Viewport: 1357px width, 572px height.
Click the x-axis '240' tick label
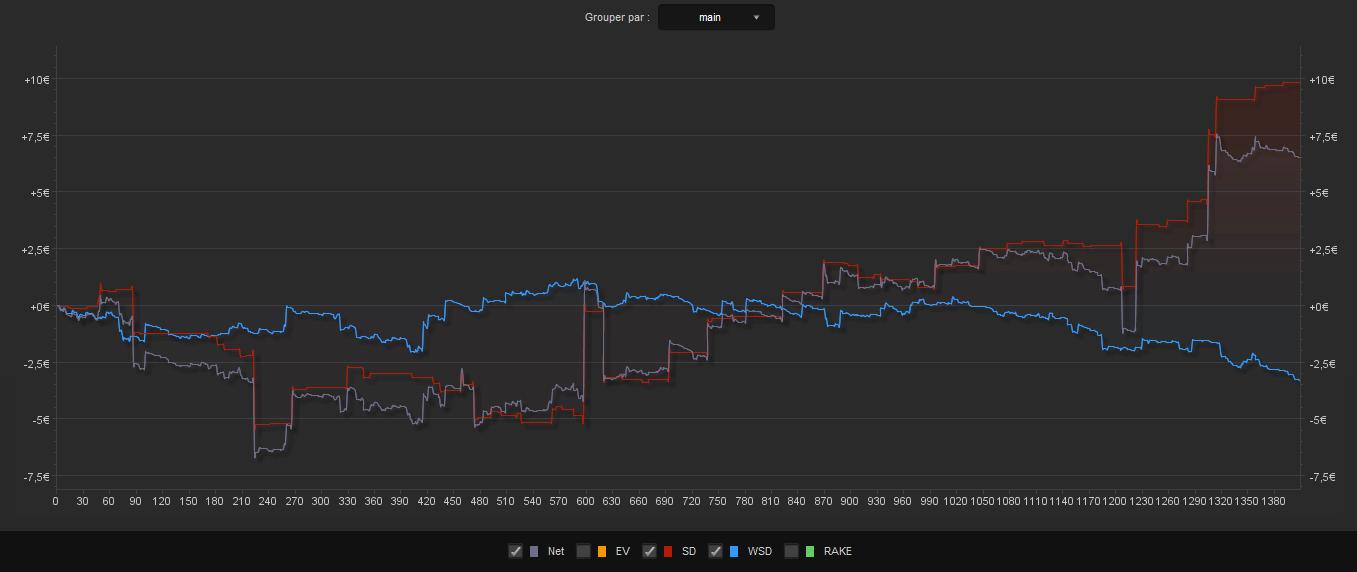(x=267, y=501)
